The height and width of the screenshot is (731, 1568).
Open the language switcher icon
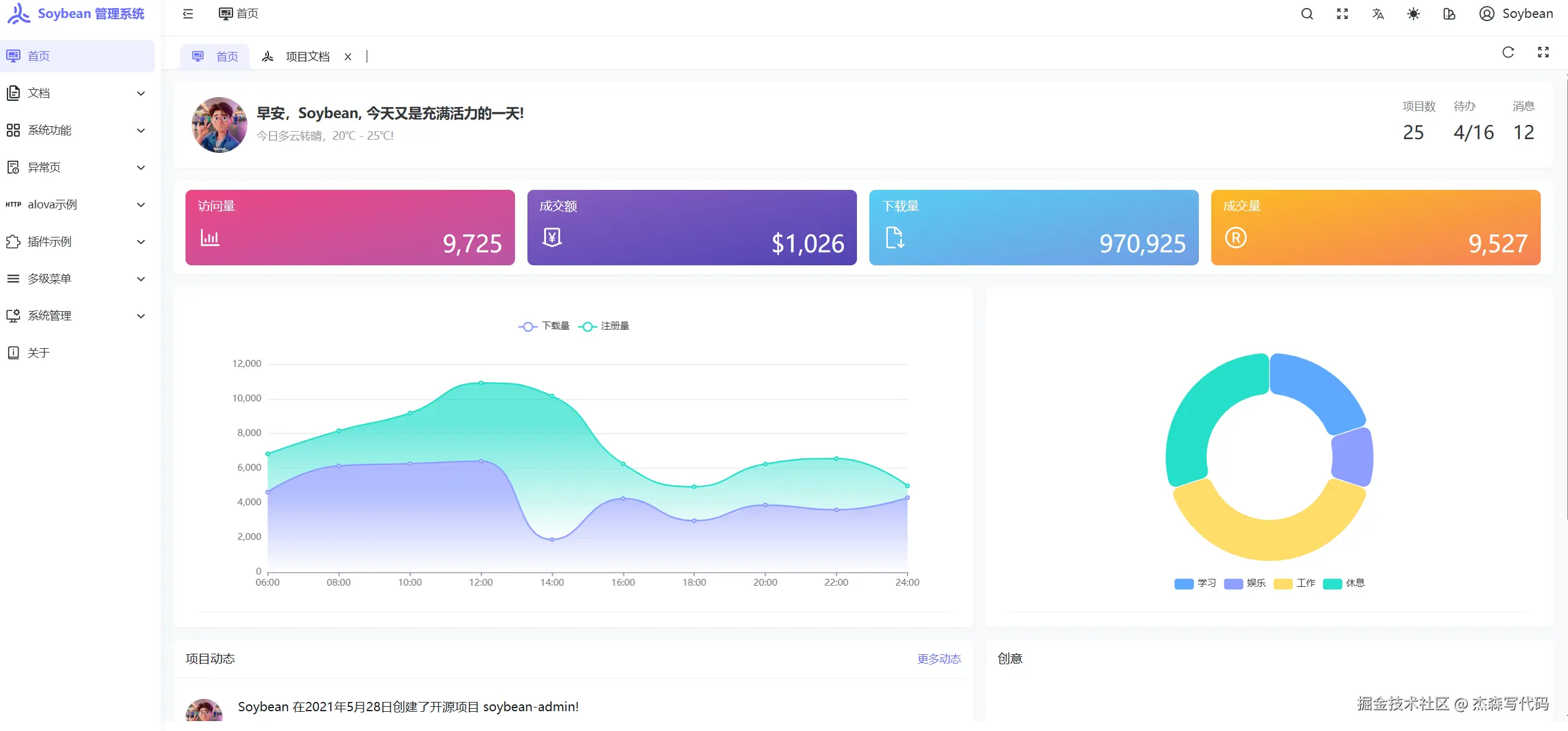[x=1378, y=14]
